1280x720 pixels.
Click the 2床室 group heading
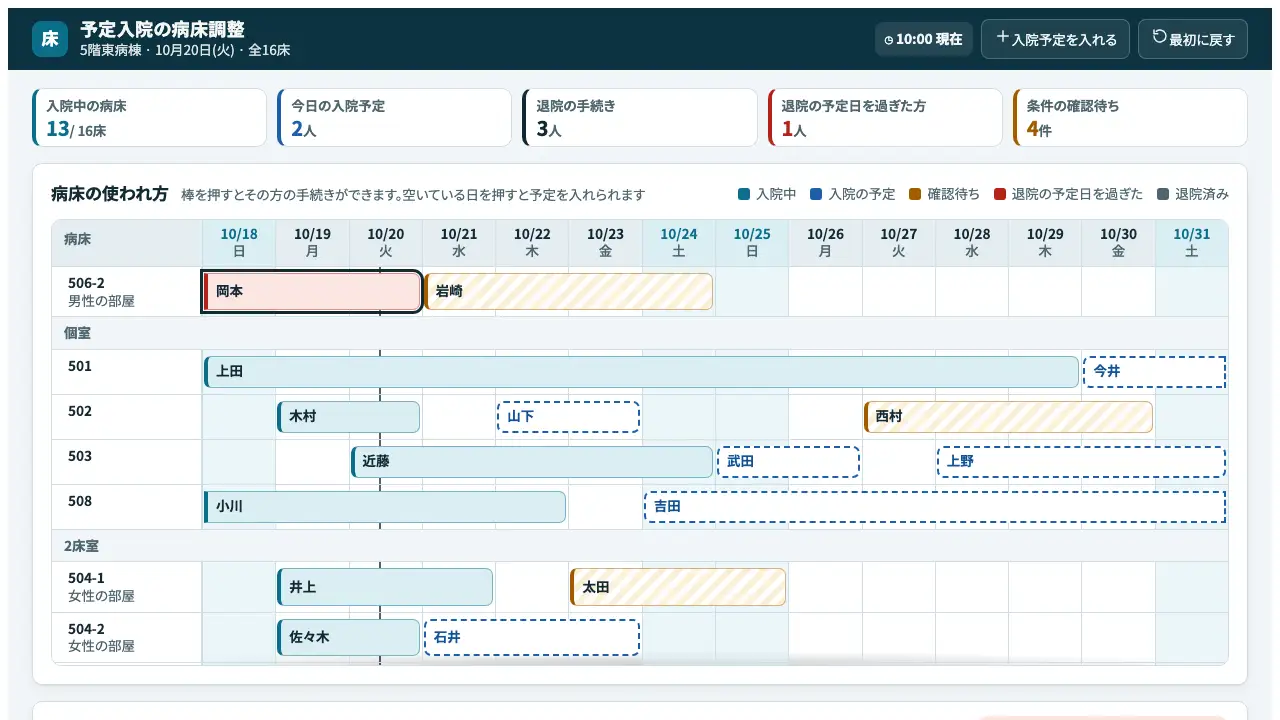[x=640, y=546]
